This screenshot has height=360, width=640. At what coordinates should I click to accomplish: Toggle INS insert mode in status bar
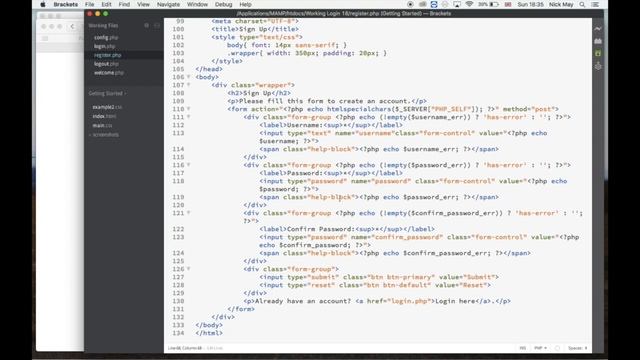[x=522, y=348]
